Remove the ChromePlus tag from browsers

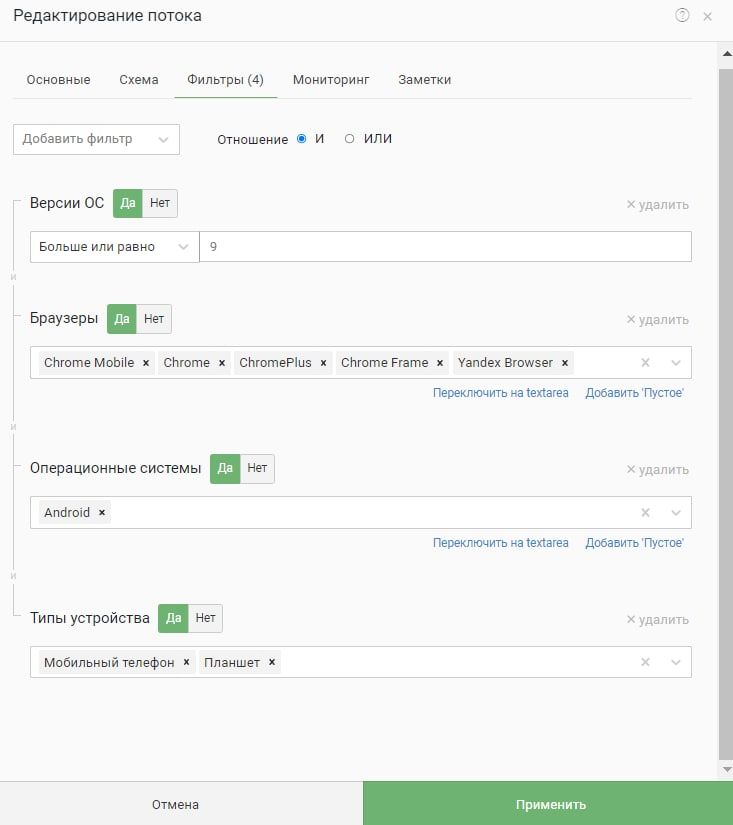(x=324, y=363)
